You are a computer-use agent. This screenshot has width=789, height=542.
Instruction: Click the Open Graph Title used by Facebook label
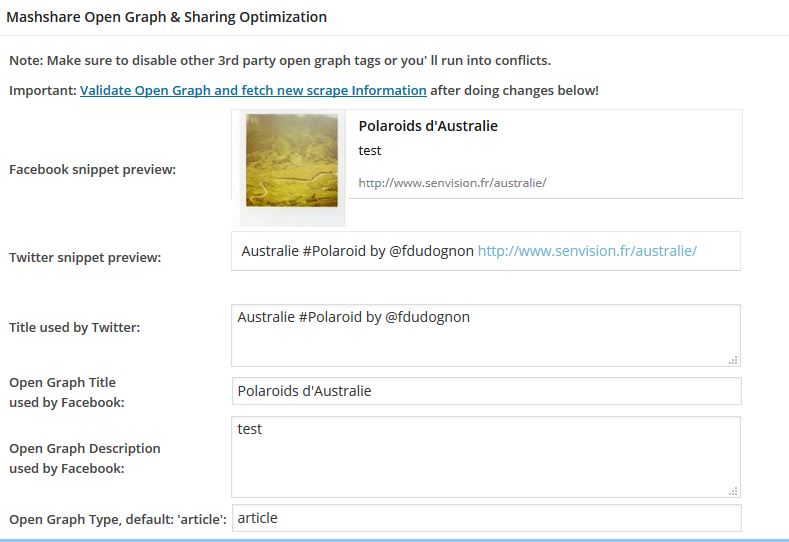(67, 393)
